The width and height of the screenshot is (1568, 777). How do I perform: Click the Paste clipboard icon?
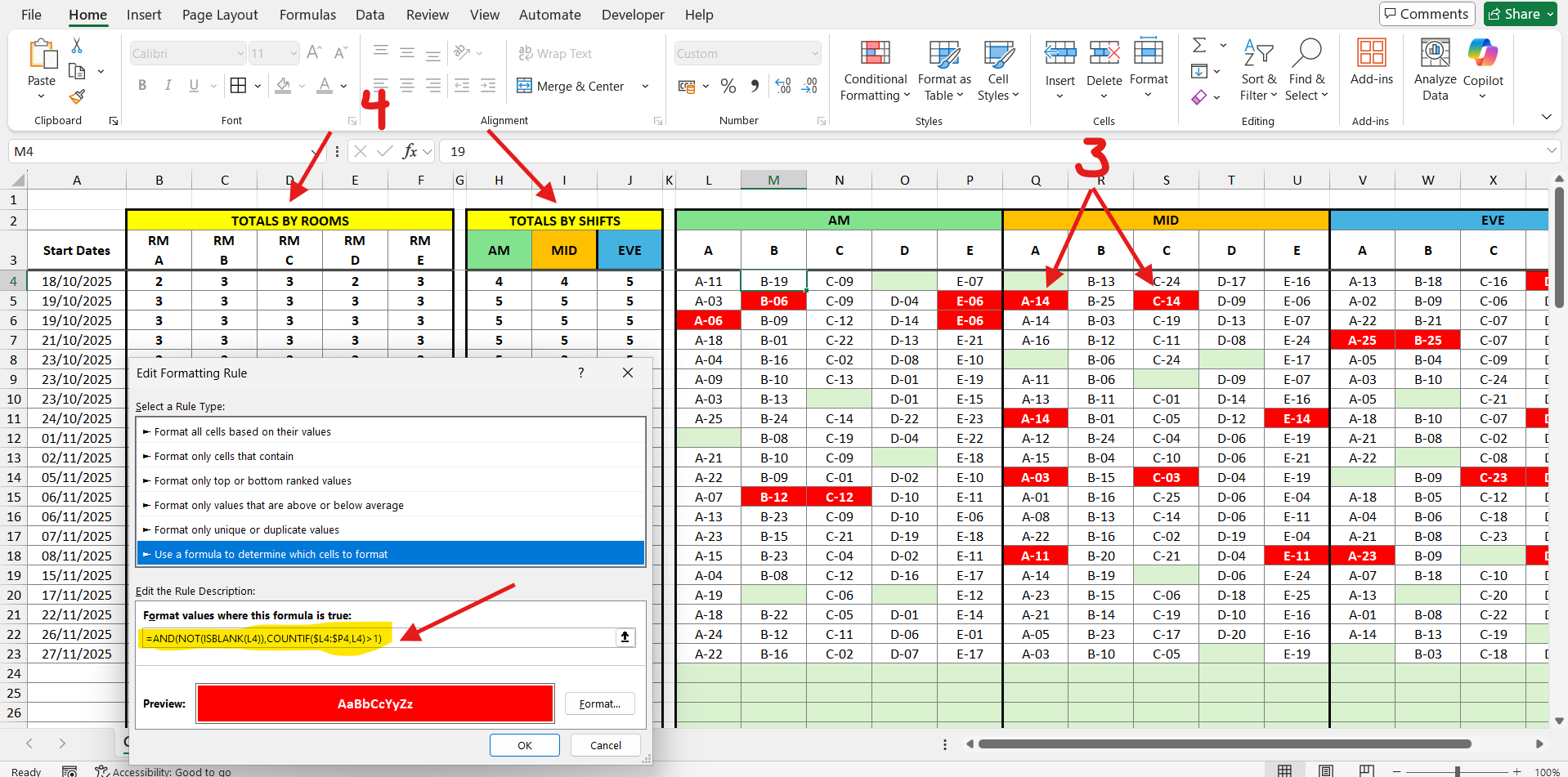(43, 55)
